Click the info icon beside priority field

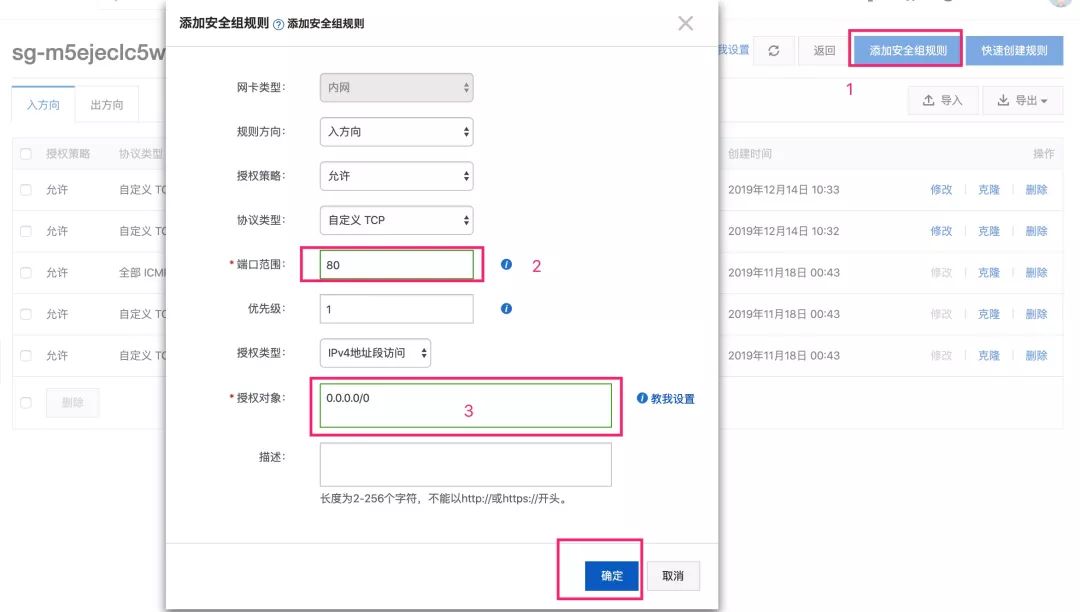[506, 308]
